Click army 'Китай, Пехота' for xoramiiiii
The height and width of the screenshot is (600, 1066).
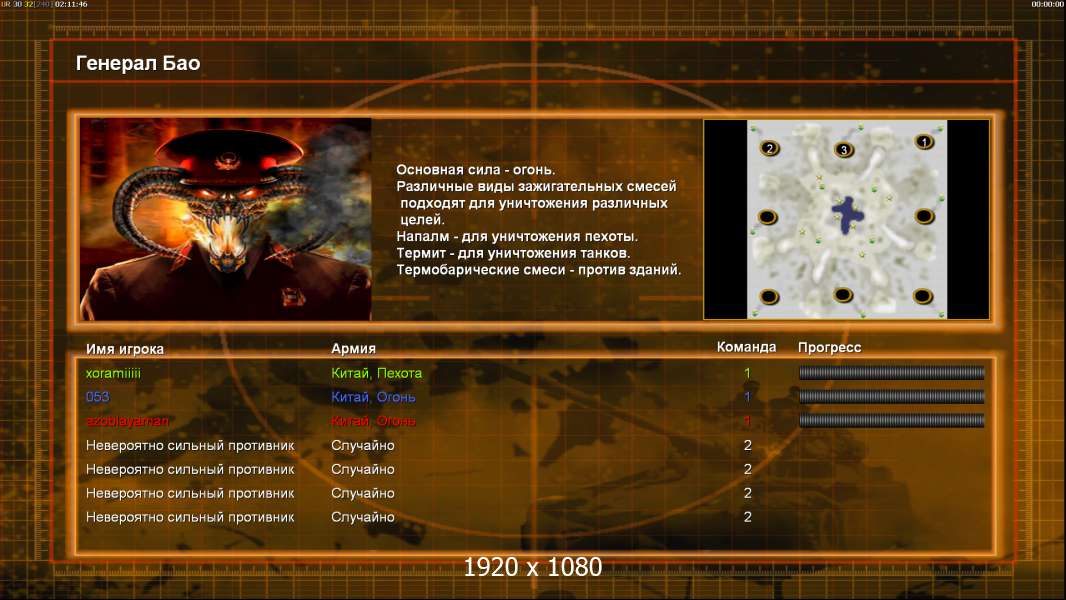click(x=377, y=373)
